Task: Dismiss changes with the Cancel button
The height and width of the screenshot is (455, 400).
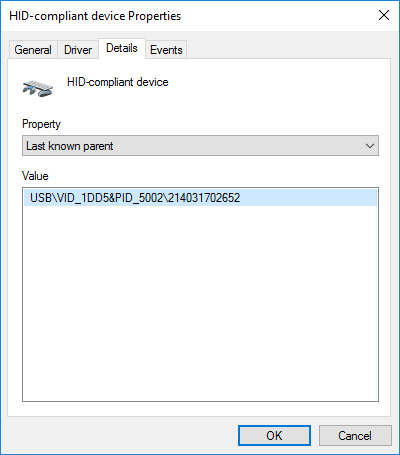Action: [355, 435]
